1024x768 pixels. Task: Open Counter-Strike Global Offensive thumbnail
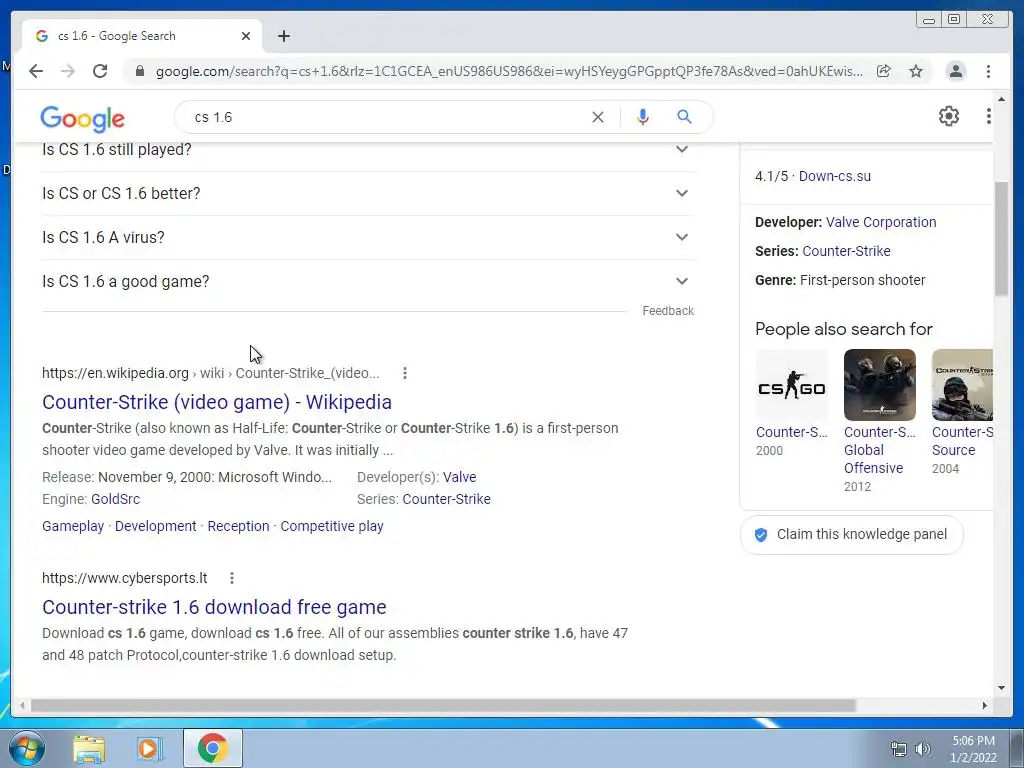[x=880, y=385]
